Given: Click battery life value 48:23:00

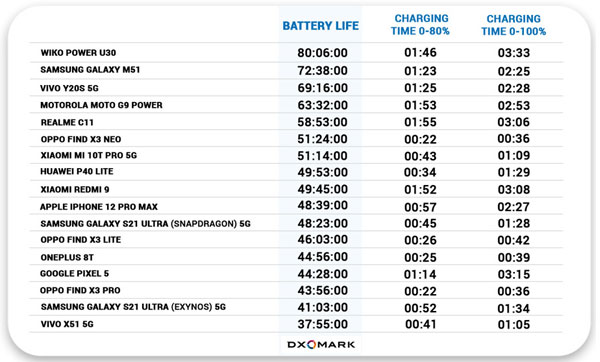Looking at the screenshot, I should coord(323,223).
